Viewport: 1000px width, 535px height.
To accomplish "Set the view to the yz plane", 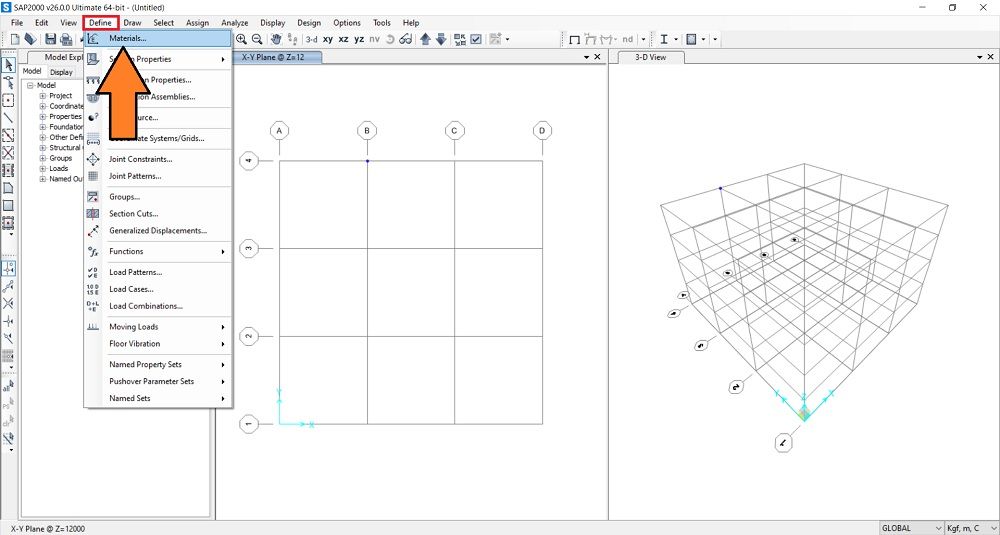I will coord(359,40).
